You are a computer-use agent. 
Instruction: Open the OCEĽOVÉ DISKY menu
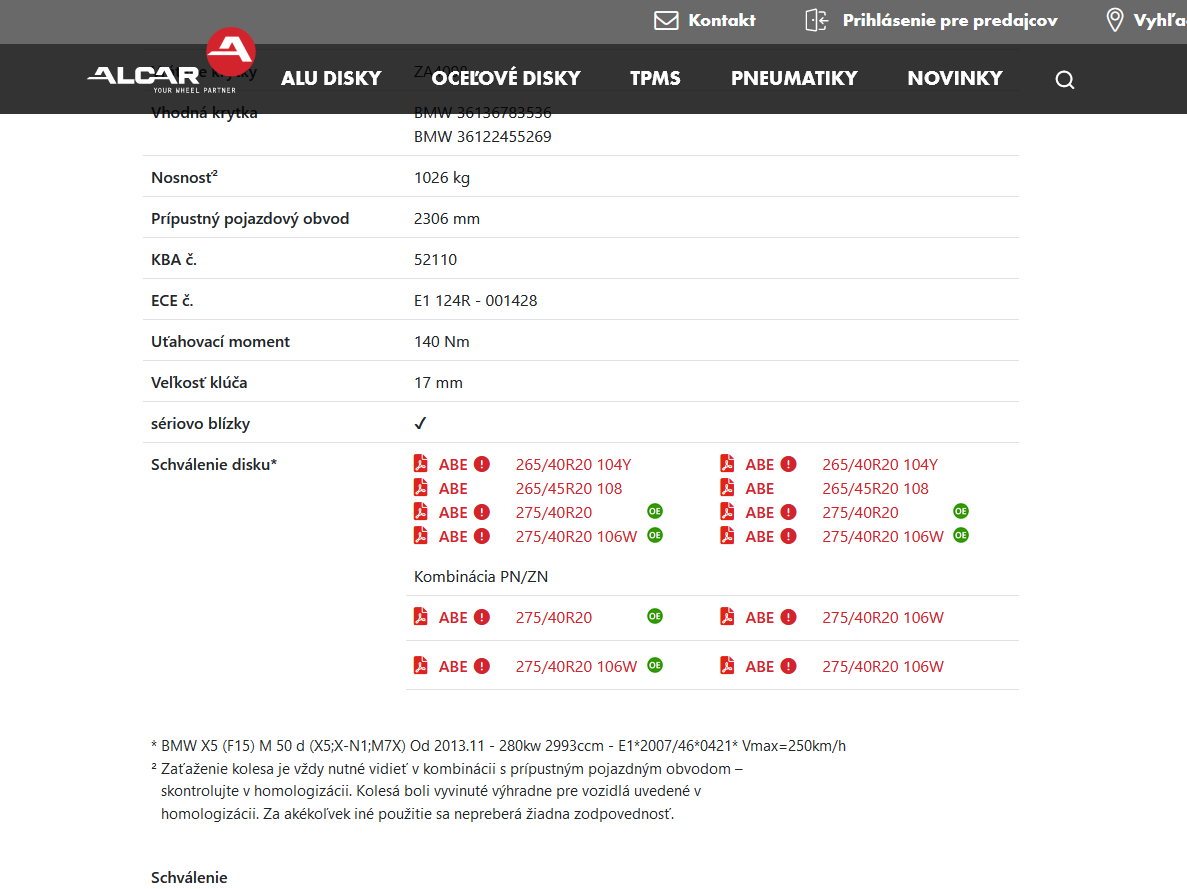click(x=506, y=78)
